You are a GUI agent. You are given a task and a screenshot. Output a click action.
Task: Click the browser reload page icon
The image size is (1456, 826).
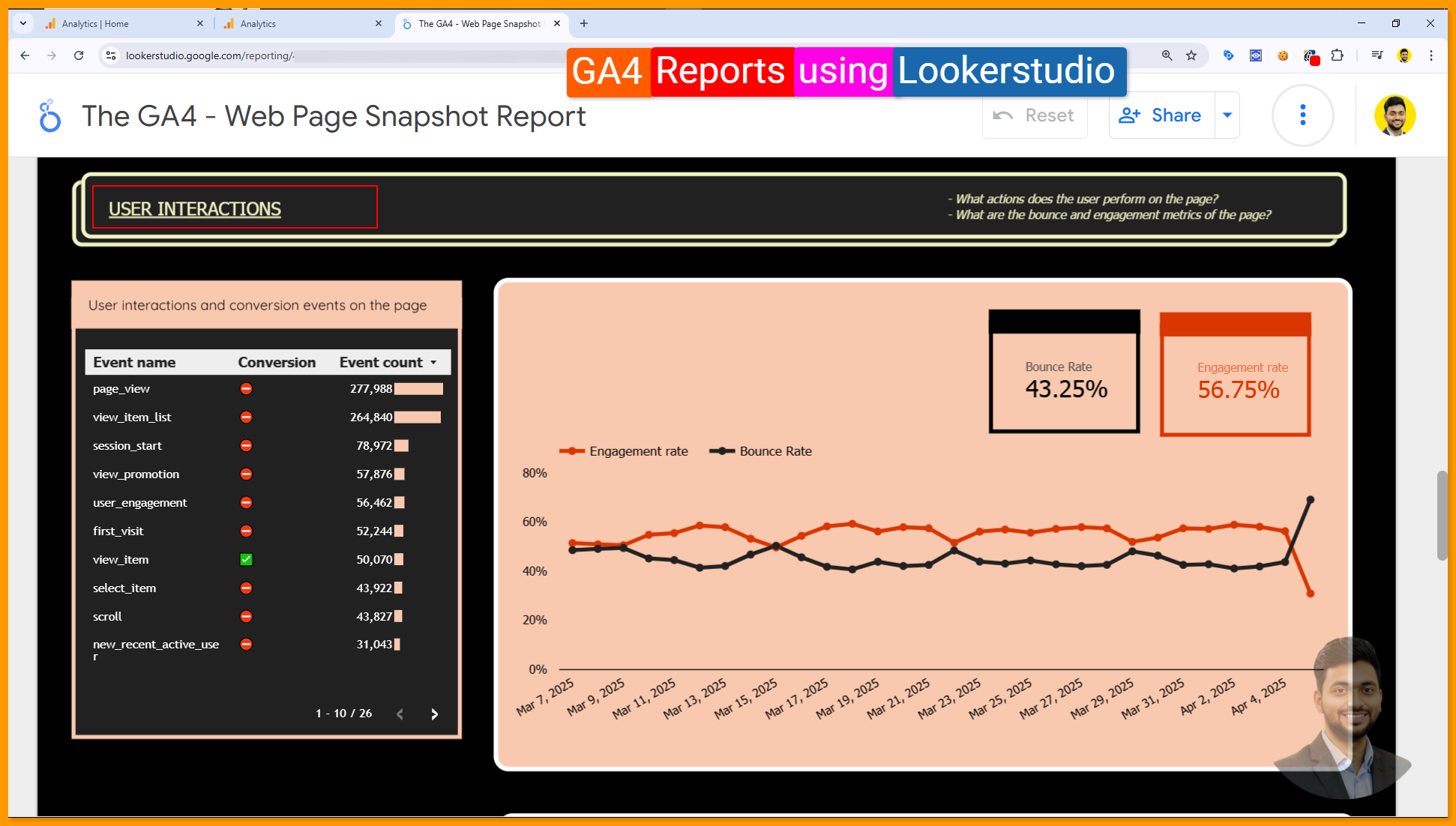(x=79, y=55)
